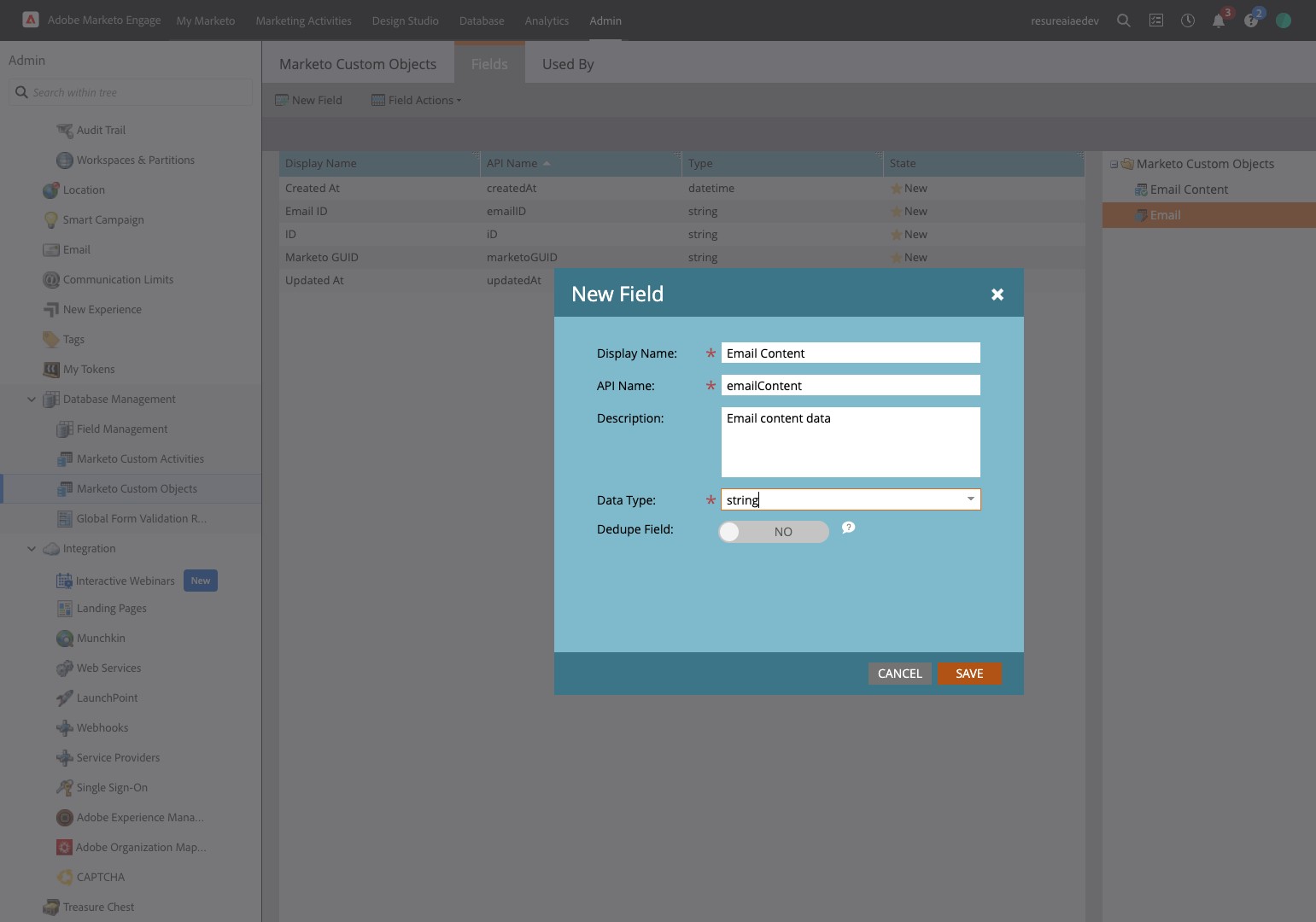Click the Created At table row
Screen dimensions: 1316x922
coord(681,188)
